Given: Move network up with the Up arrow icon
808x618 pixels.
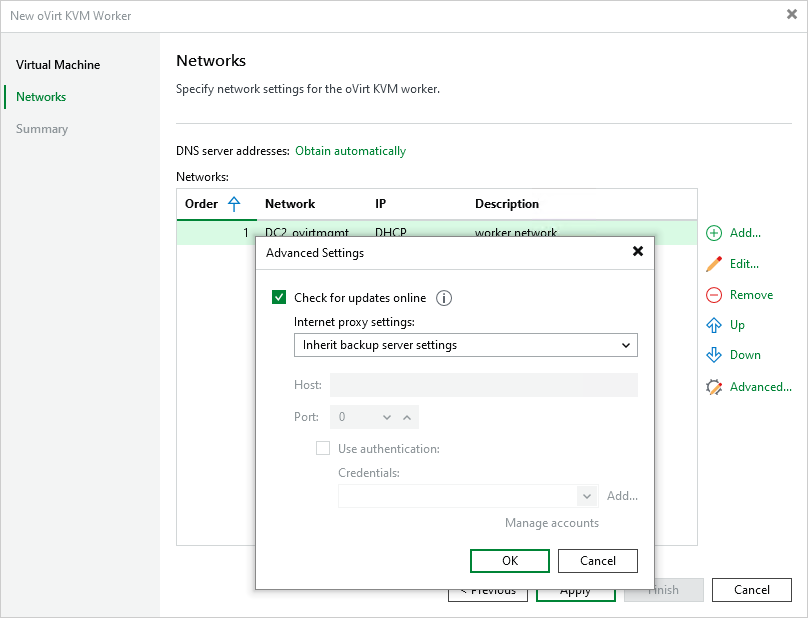Looking at the screenshot, I should [x=714, y=325].
